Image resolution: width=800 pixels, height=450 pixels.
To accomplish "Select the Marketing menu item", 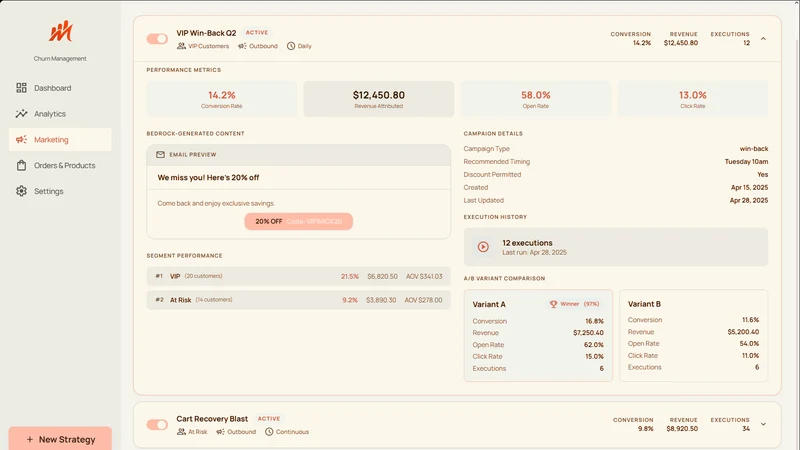I will (x=60, y=140).
